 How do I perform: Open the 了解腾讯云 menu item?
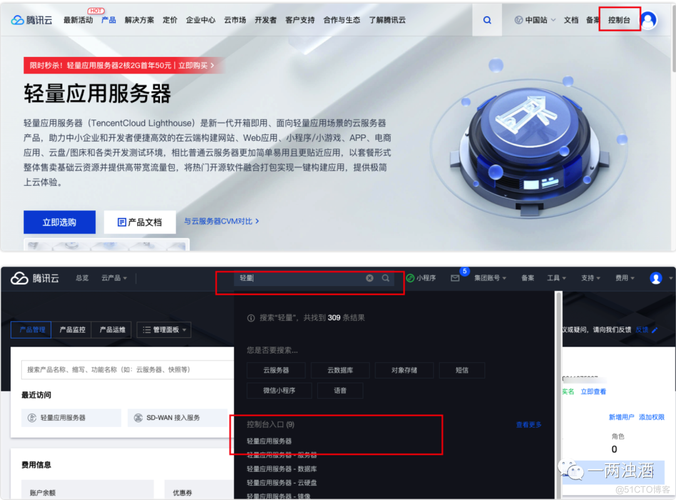pyautogui.click(x=387, y=20)
